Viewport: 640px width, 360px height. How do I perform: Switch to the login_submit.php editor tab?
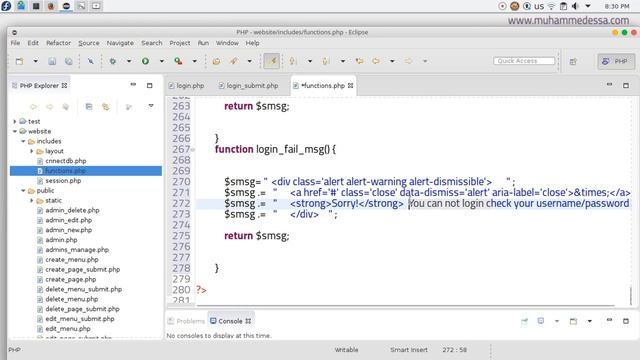(249, 86)
